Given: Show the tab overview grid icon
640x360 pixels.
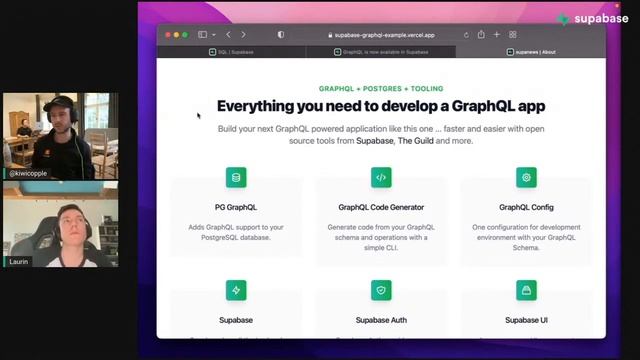Looking at the screenshot, I should pyautogui.click(x=513, y=35).
